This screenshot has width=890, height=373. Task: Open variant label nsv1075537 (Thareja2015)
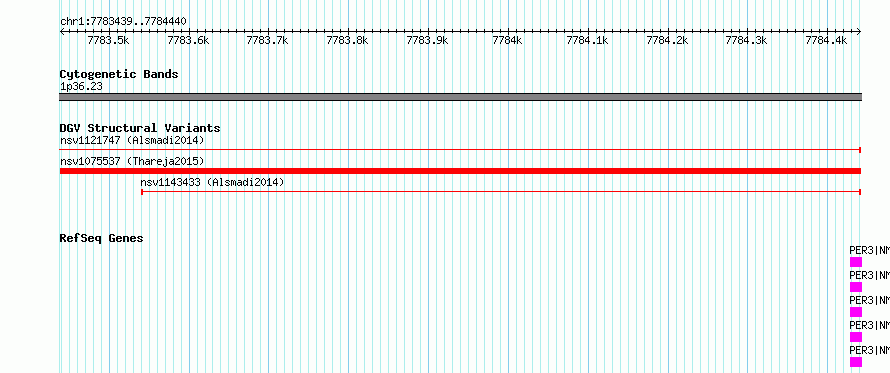[132, 161]
